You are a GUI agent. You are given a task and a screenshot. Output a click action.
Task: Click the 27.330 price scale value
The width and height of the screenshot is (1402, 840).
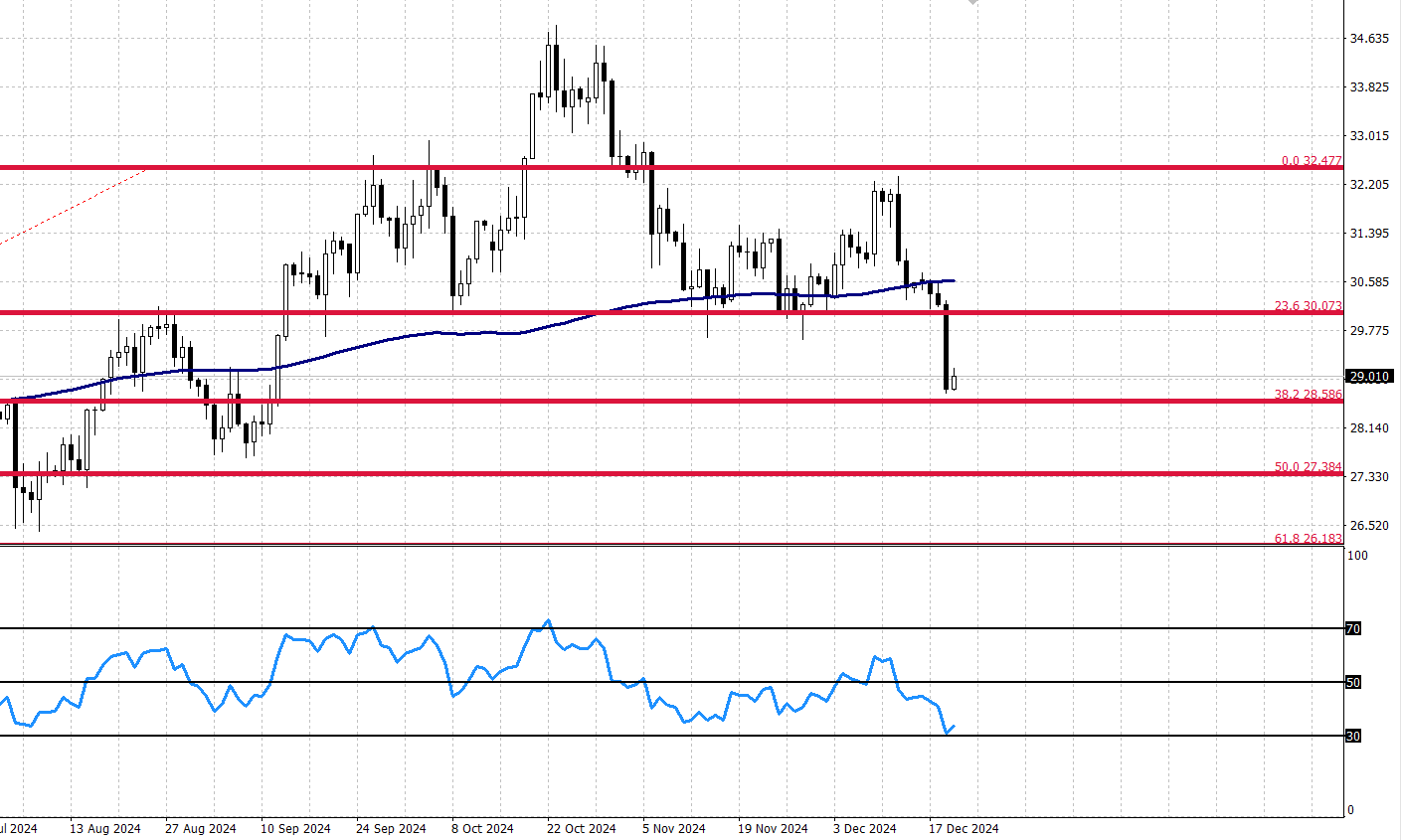click(1369, 477)
